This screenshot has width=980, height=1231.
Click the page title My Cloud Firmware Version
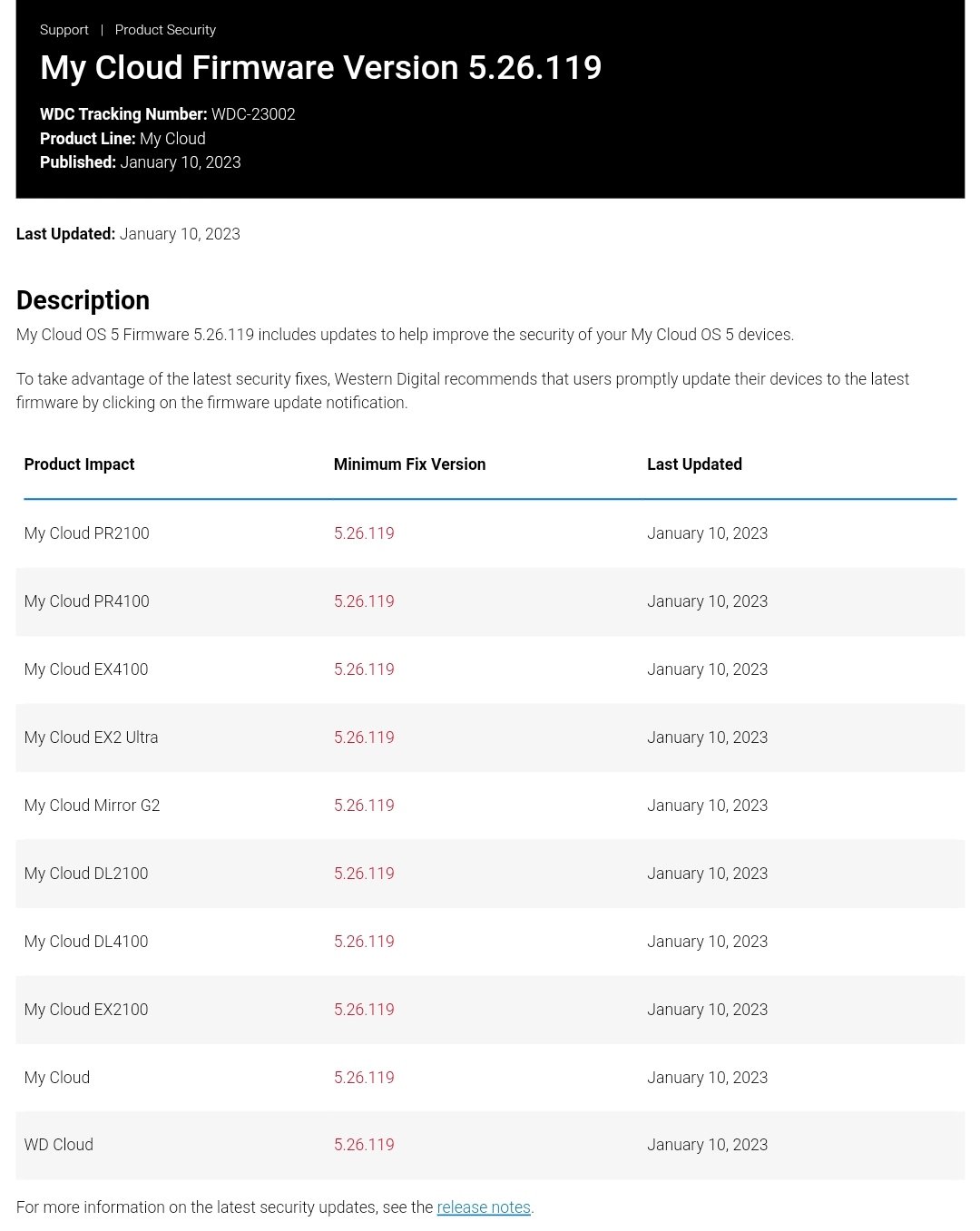pos(320,68)
